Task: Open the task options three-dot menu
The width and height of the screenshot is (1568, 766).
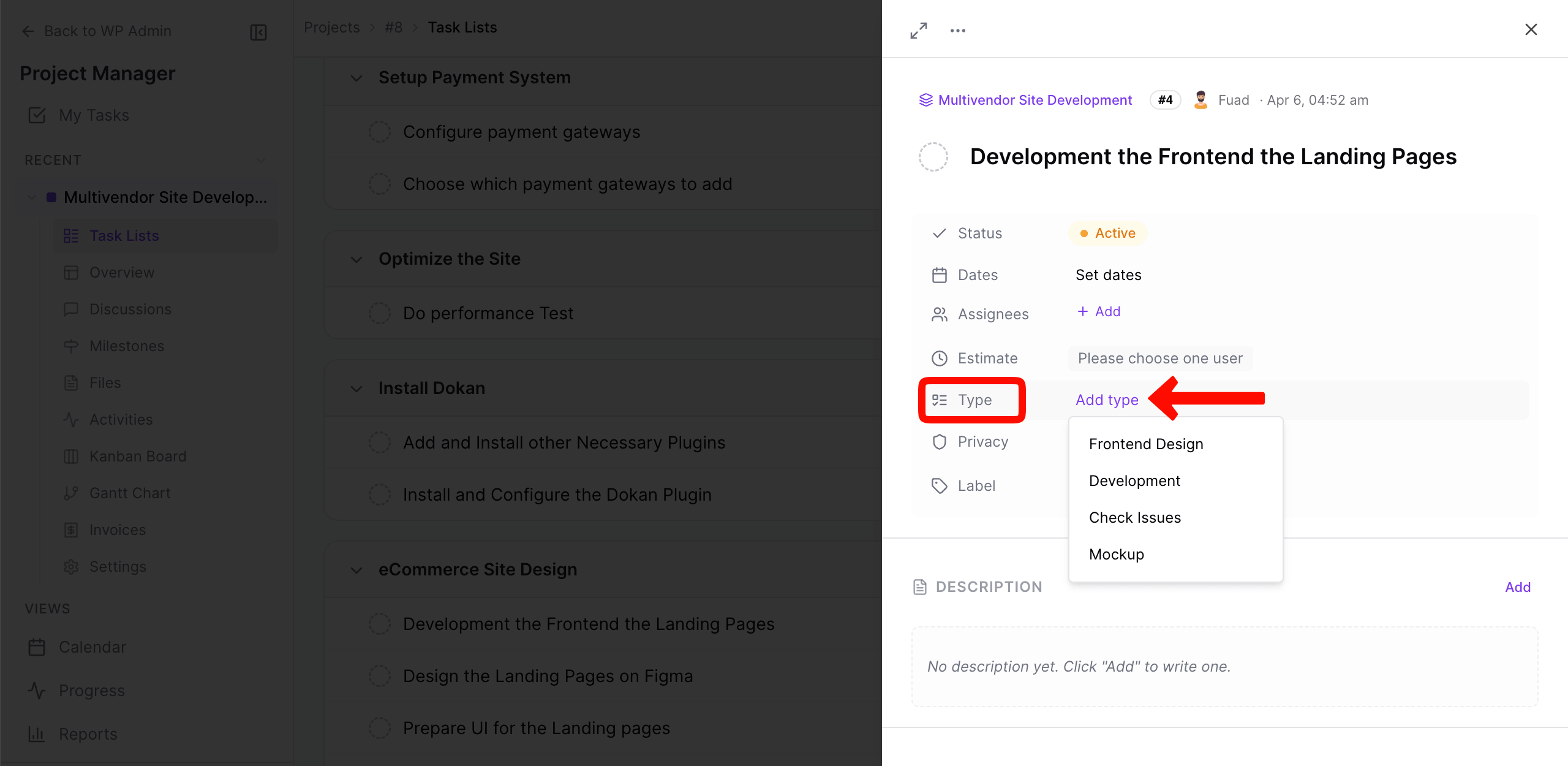Action: pyautogui.click(x=957, y=29)
